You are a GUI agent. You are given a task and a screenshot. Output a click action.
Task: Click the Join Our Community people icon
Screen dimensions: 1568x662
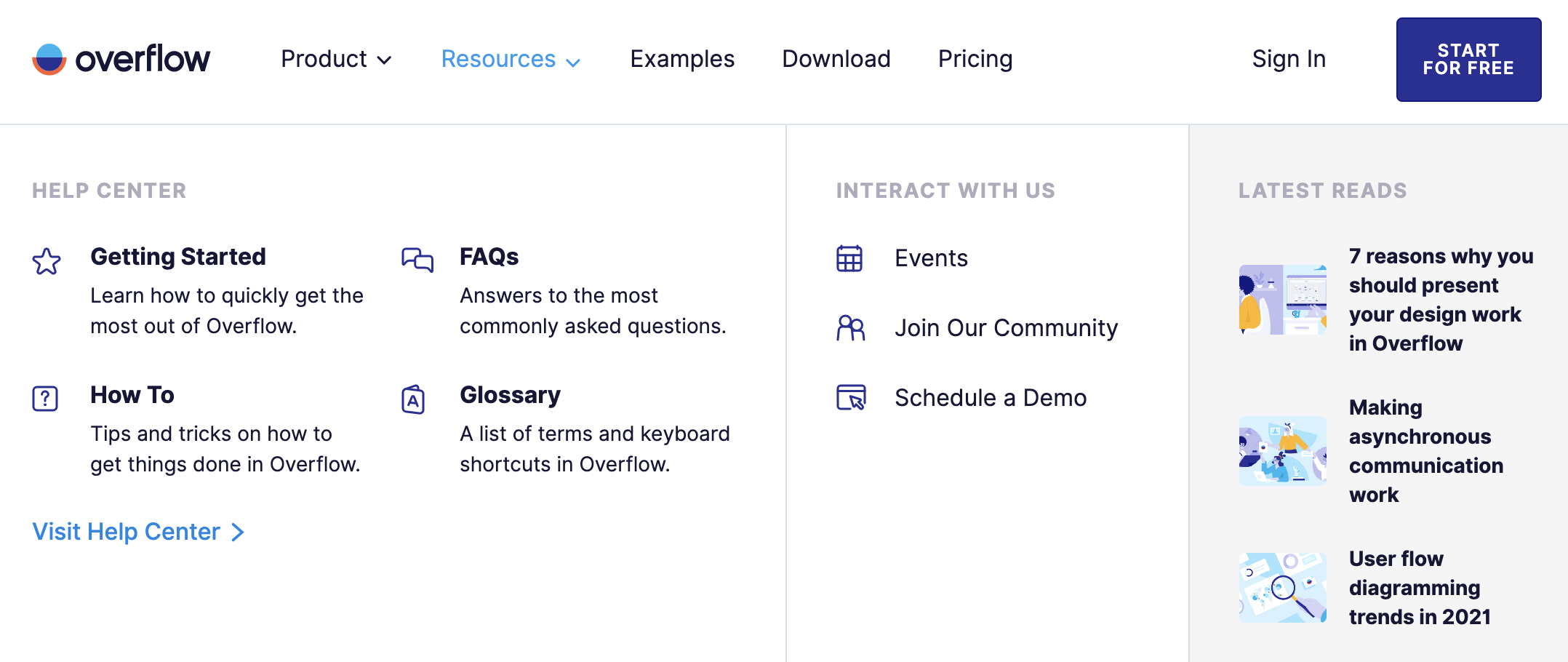tap(850, 328)
